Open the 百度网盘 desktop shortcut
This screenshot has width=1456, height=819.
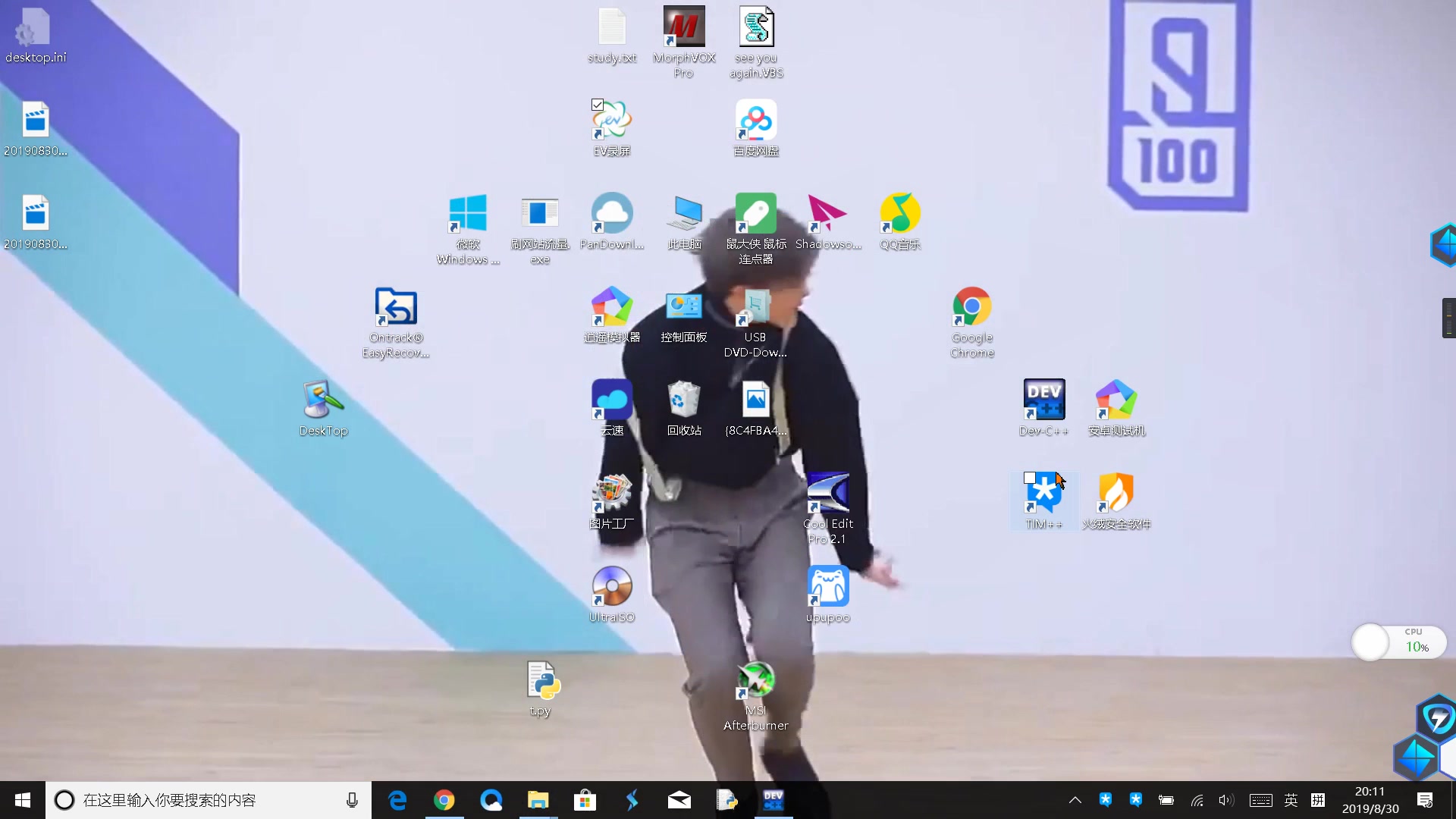pyautogui.click(x=755, y=121)
